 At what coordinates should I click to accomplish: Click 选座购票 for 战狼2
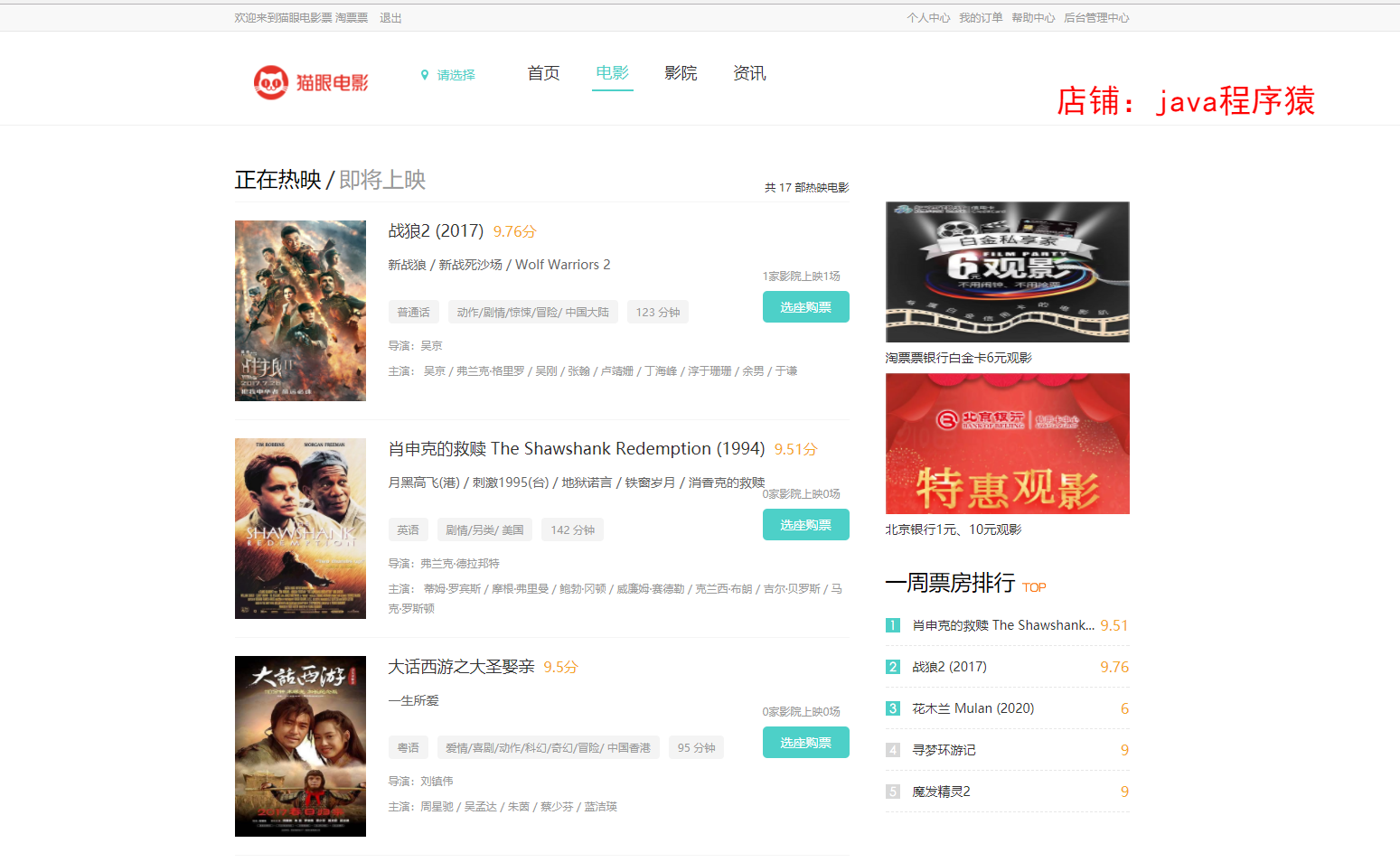coord(806,307)
